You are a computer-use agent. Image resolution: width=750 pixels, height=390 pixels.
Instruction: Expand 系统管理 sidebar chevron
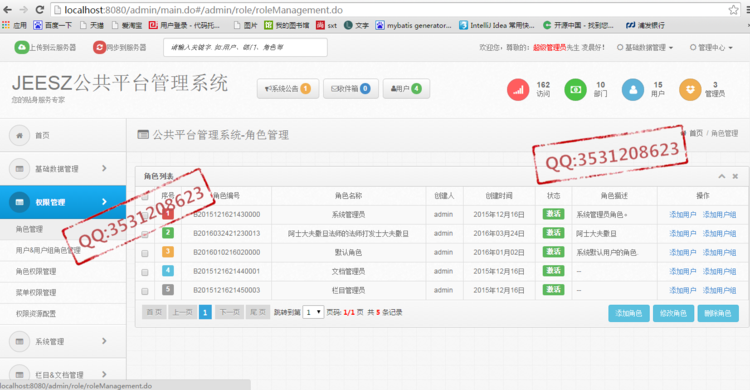tap(104, 341)
